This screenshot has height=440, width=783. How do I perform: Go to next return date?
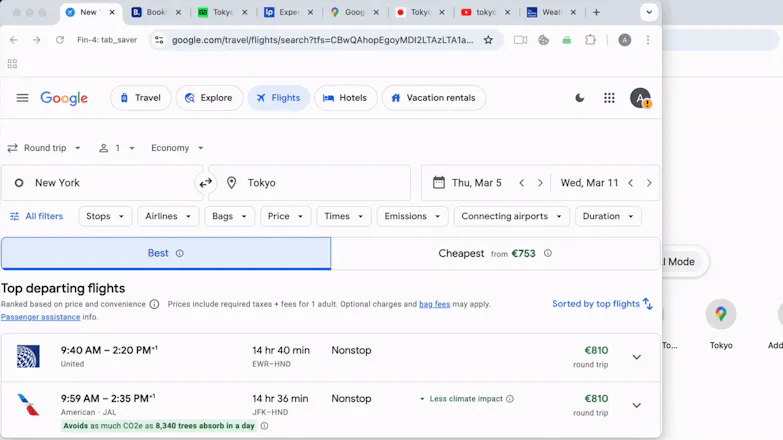pyautogui.click(x=649, y=183)
